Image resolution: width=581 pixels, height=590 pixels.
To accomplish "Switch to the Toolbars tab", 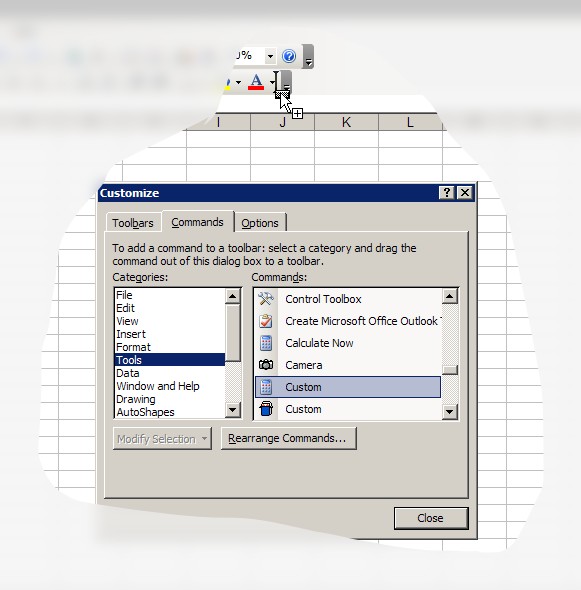I will click(133, 223).
